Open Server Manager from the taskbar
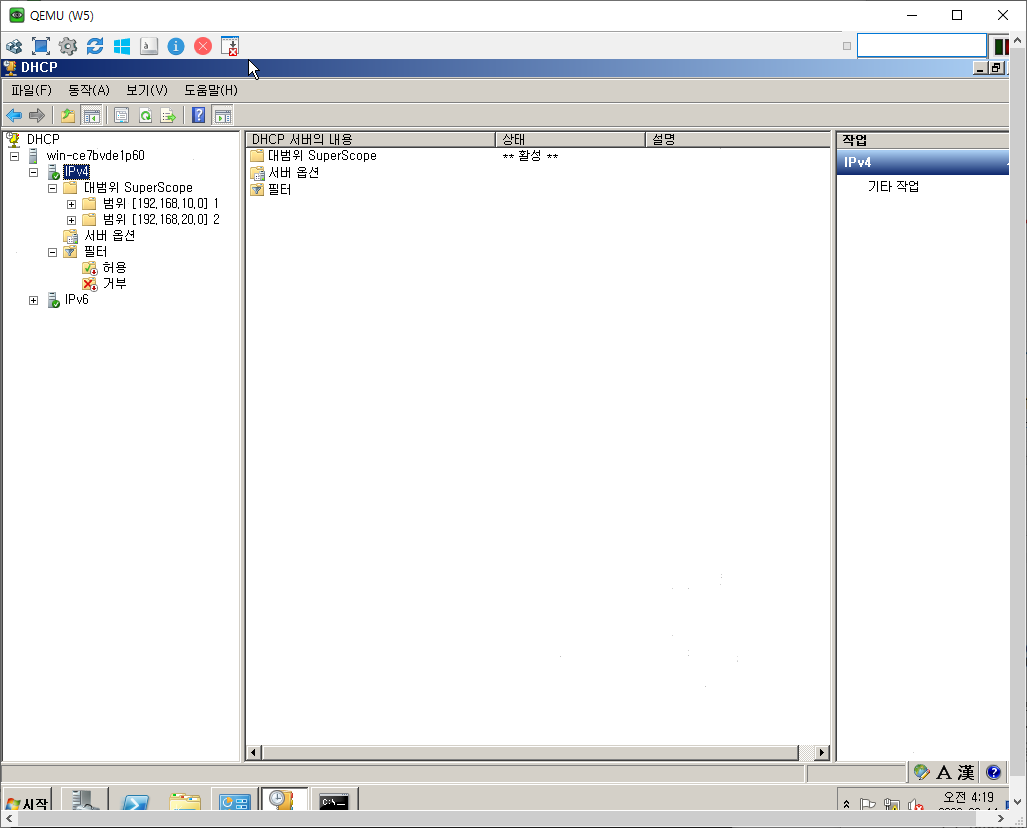This screenshot has width=1027, height=828. tap(84, 800)
